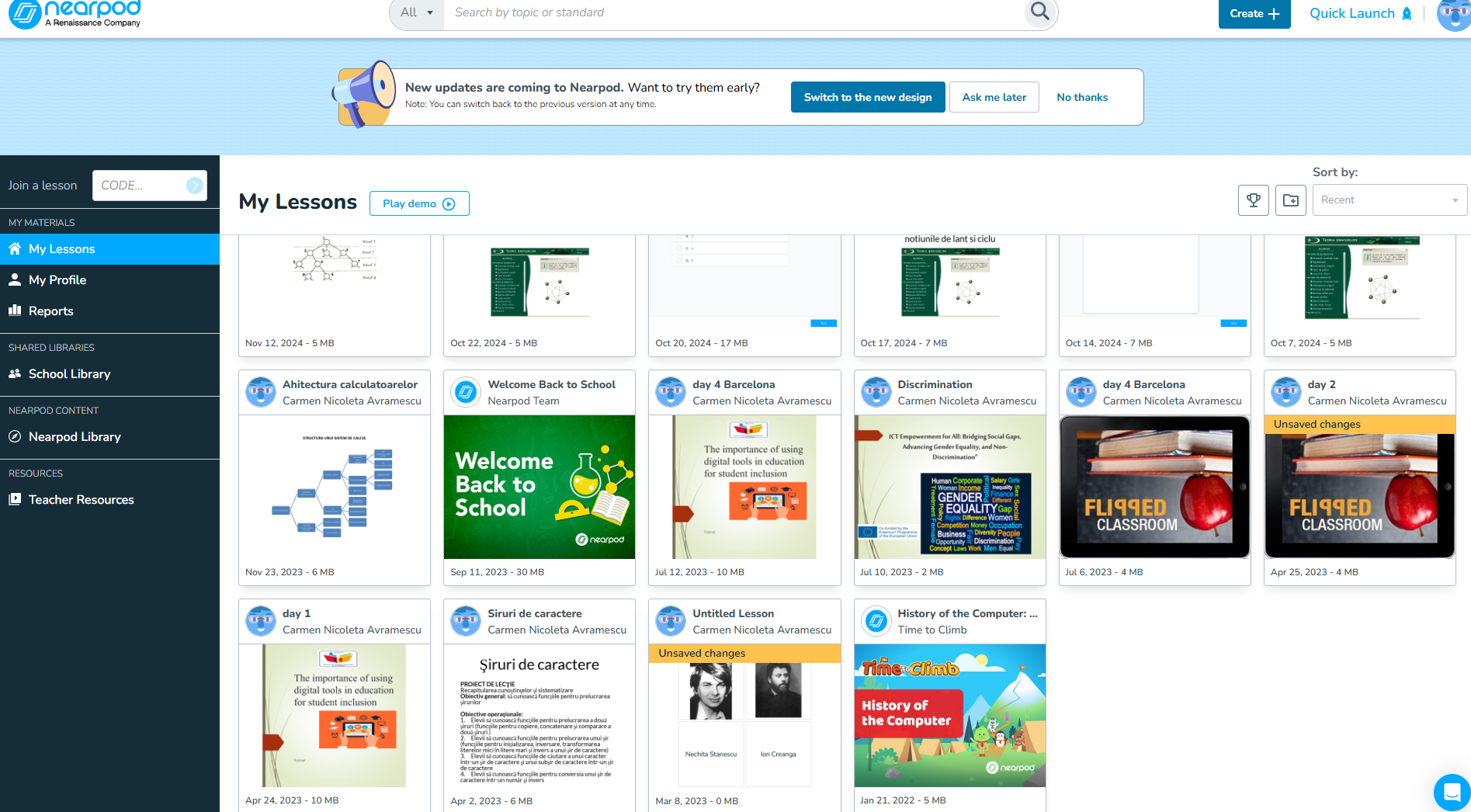Type in the join lesson CODE field
This screenshot has height=812, width=1471.
[138, 186]
